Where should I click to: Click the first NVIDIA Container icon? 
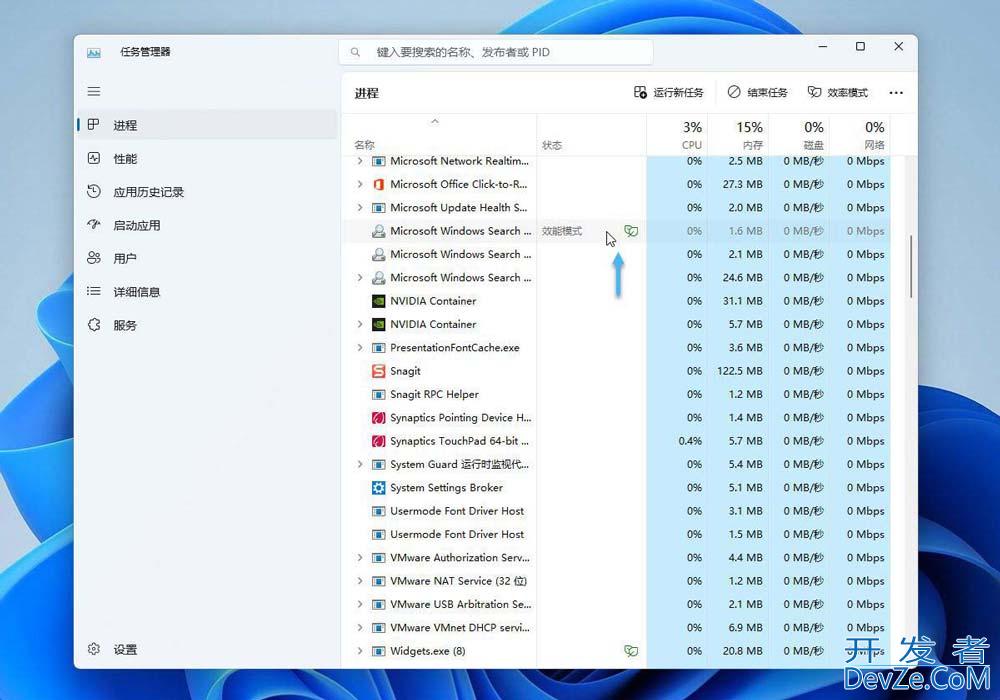378,301
